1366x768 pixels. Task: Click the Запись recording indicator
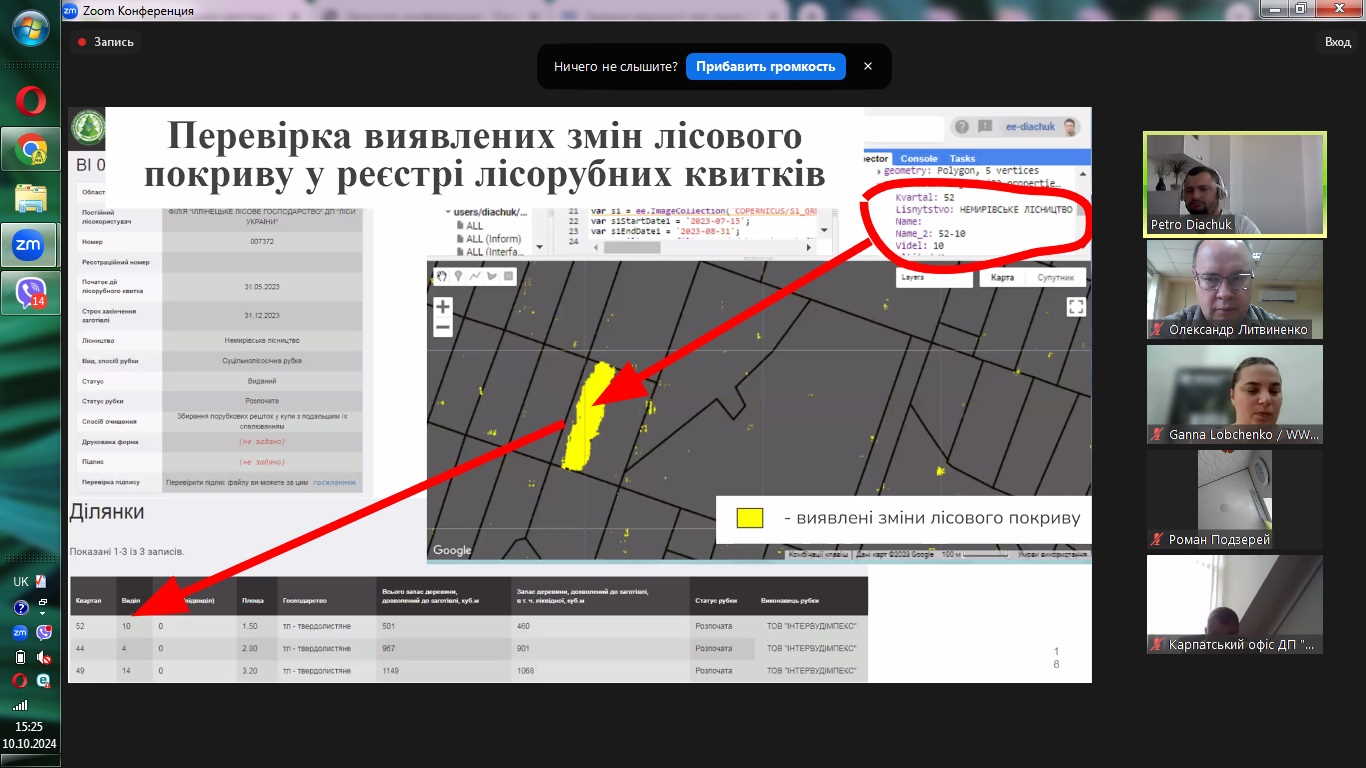106,42
